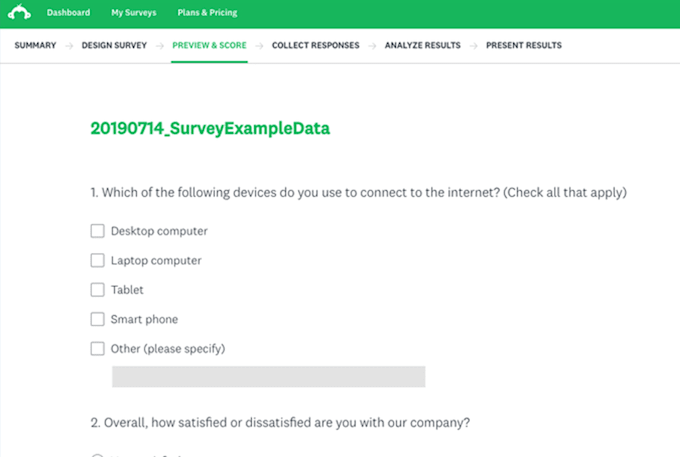
Task: Click the question 1 devices text
Action: click(365, 191)
